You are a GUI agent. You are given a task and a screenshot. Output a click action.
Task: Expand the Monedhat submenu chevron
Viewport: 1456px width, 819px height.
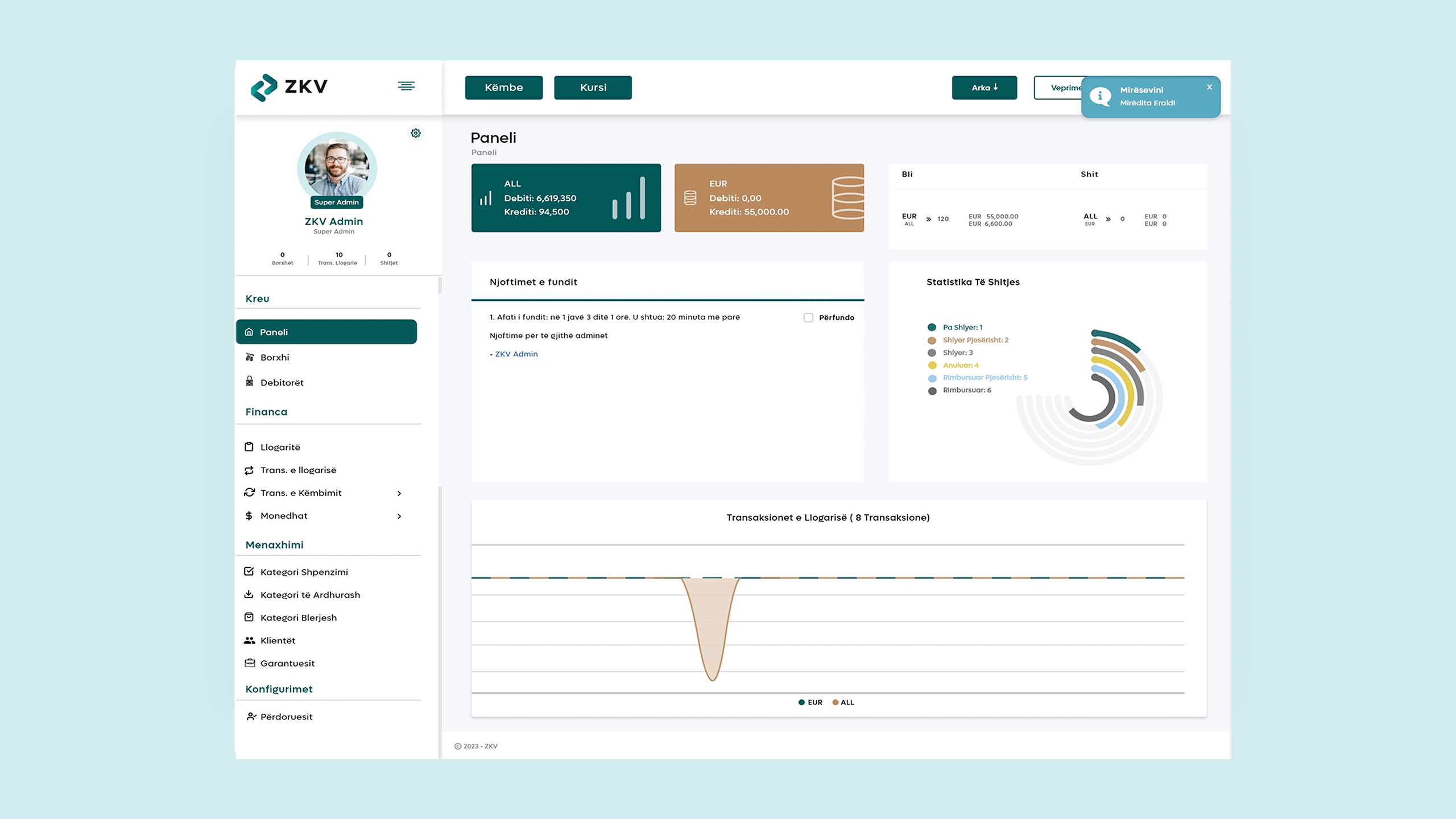click(x=399, y=516)
